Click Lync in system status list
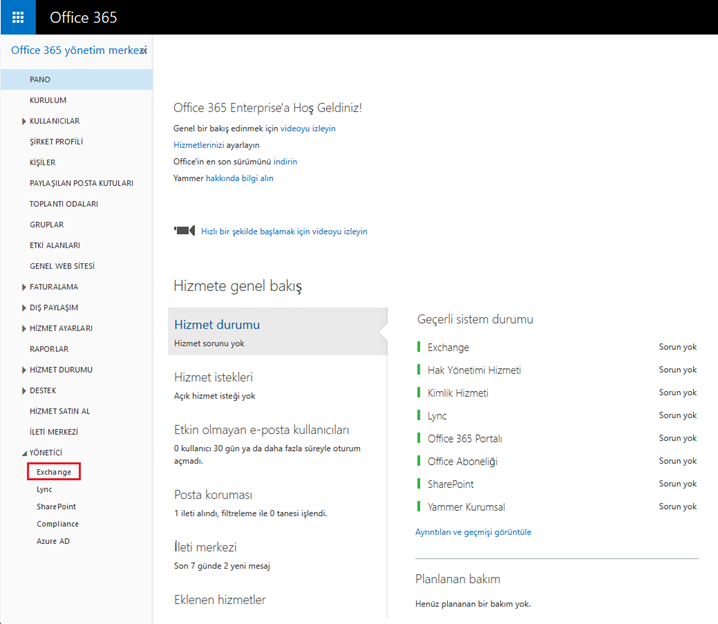718x624 pixels. pyautogui.click(x=437, y=416)
